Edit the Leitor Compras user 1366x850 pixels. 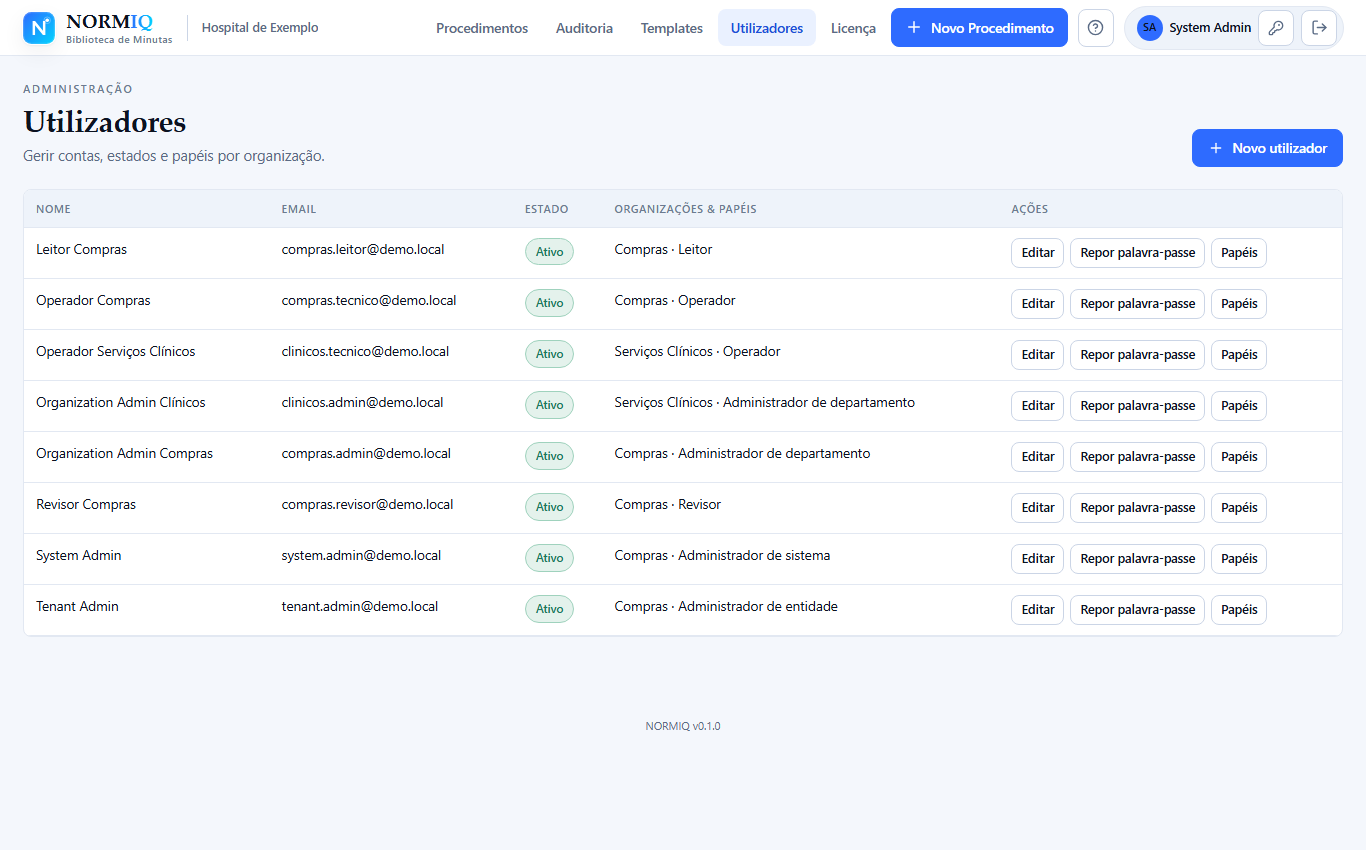(x=1037, y=253)
